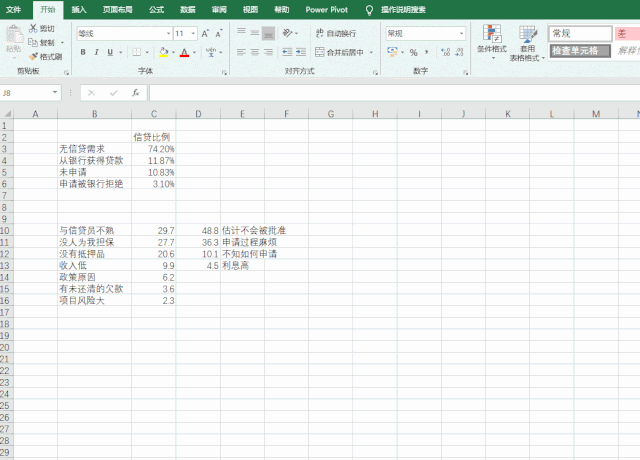Toggle italic formatting

click(98, 52)
